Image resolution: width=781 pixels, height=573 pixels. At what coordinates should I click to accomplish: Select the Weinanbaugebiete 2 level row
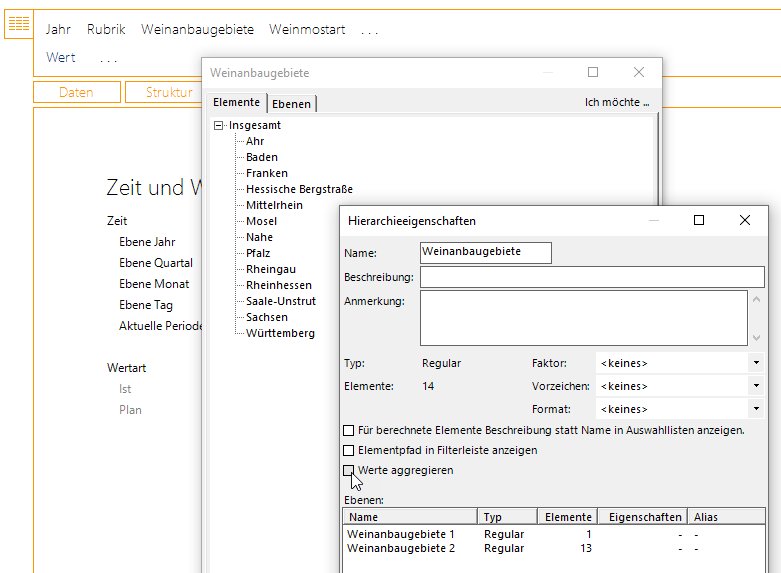400,548
